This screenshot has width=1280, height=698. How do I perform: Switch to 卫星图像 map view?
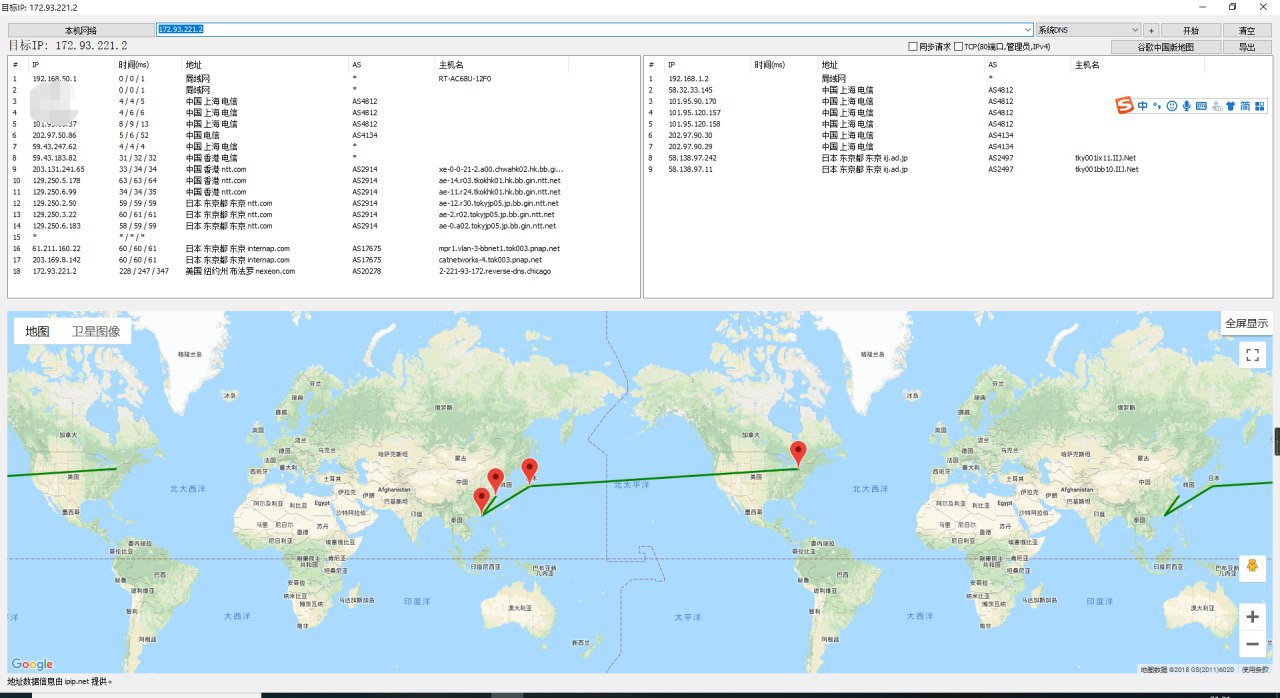[x=96, y=331]
